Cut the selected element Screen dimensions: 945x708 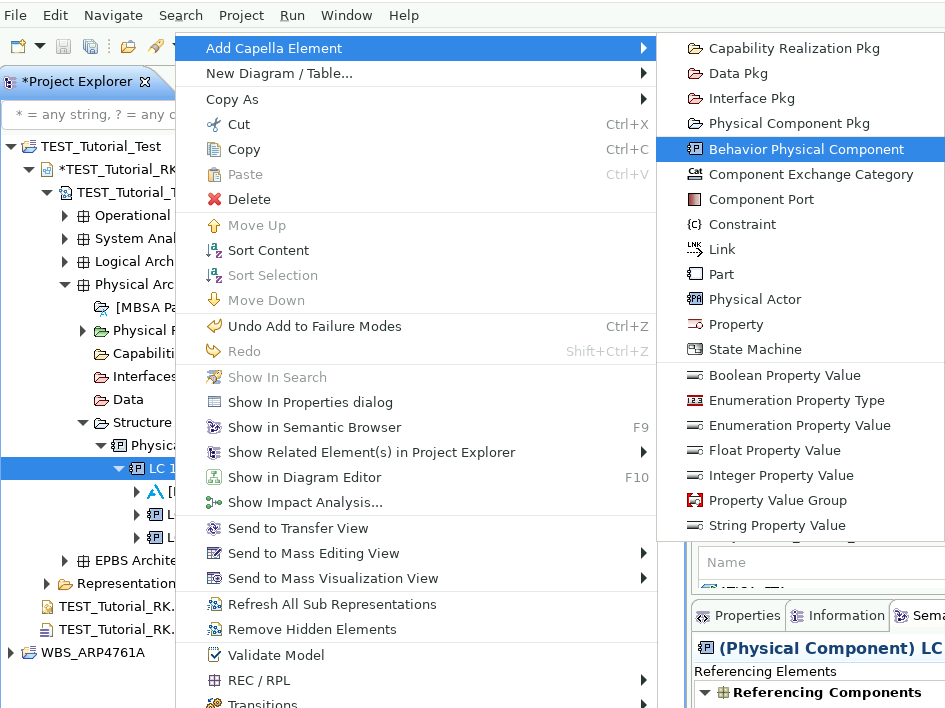(x=416, y=125)
